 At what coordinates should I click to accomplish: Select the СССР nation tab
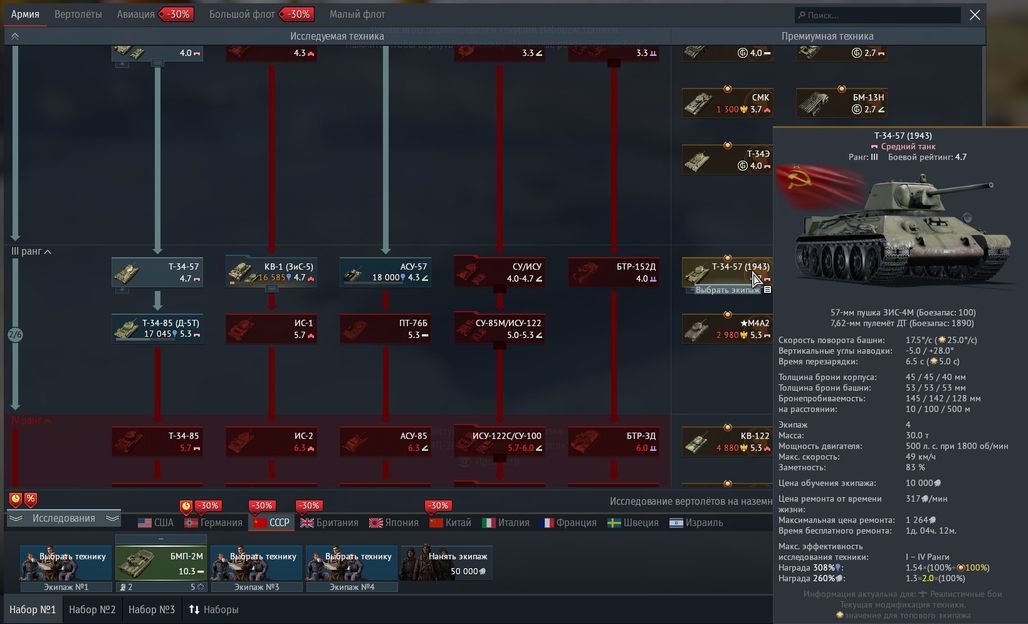pyautogui.click(x=272, y=522)
